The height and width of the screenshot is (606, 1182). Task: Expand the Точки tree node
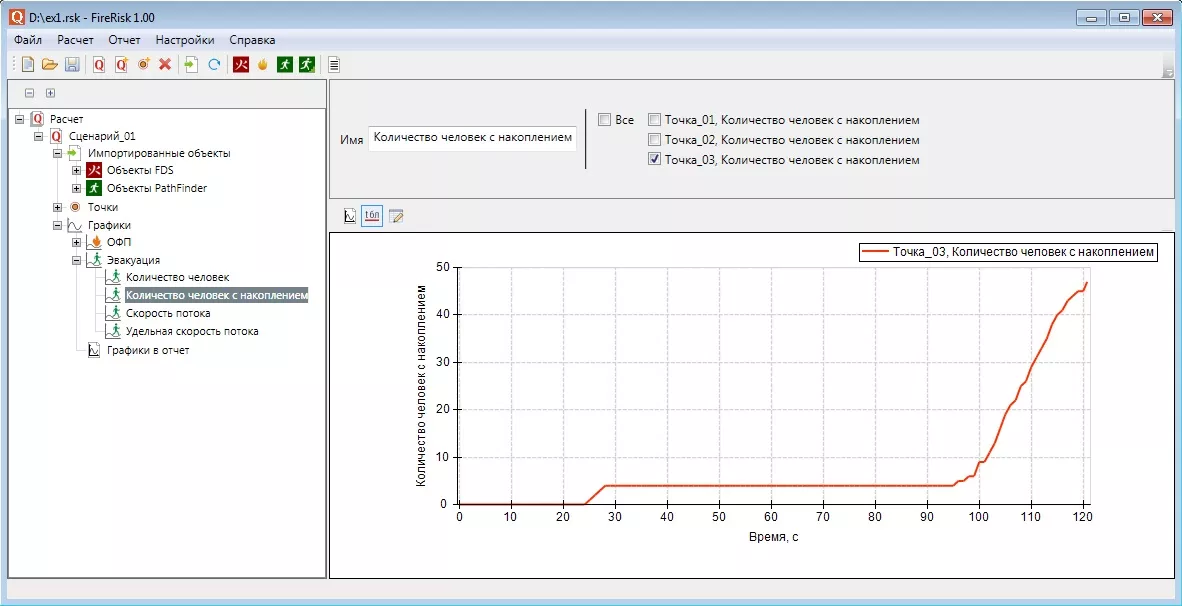58,207
